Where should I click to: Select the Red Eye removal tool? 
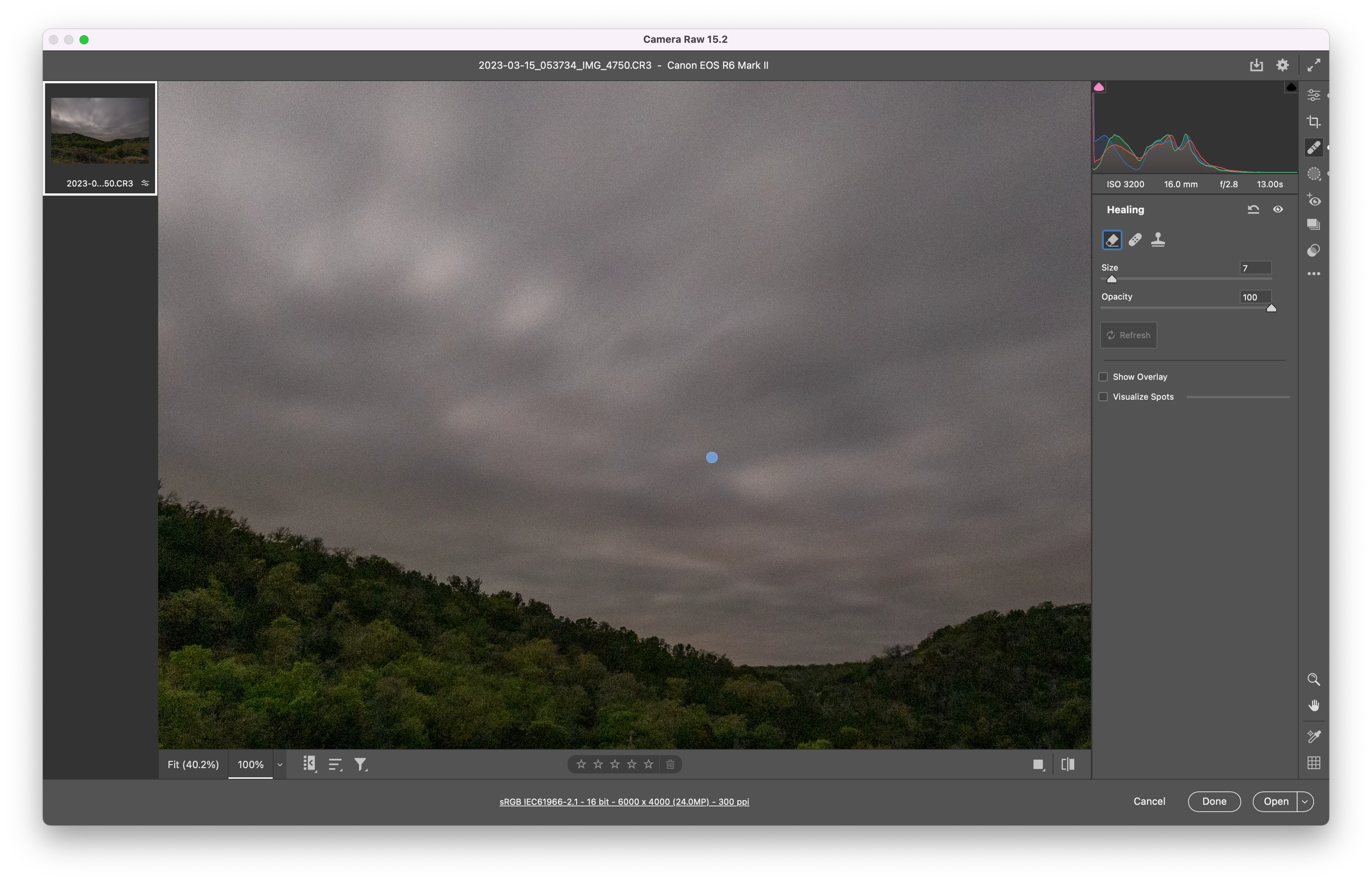[x=1314, y=200]
